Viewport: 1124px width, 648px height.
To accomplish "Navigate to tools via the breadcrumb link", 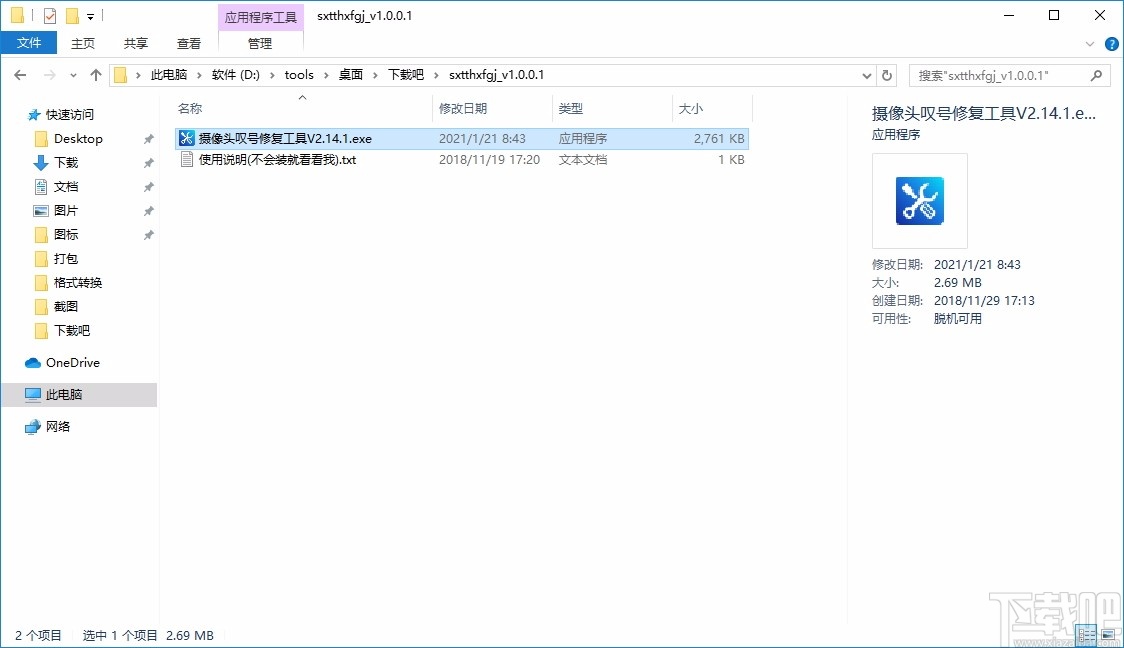I will pos(299,74).
